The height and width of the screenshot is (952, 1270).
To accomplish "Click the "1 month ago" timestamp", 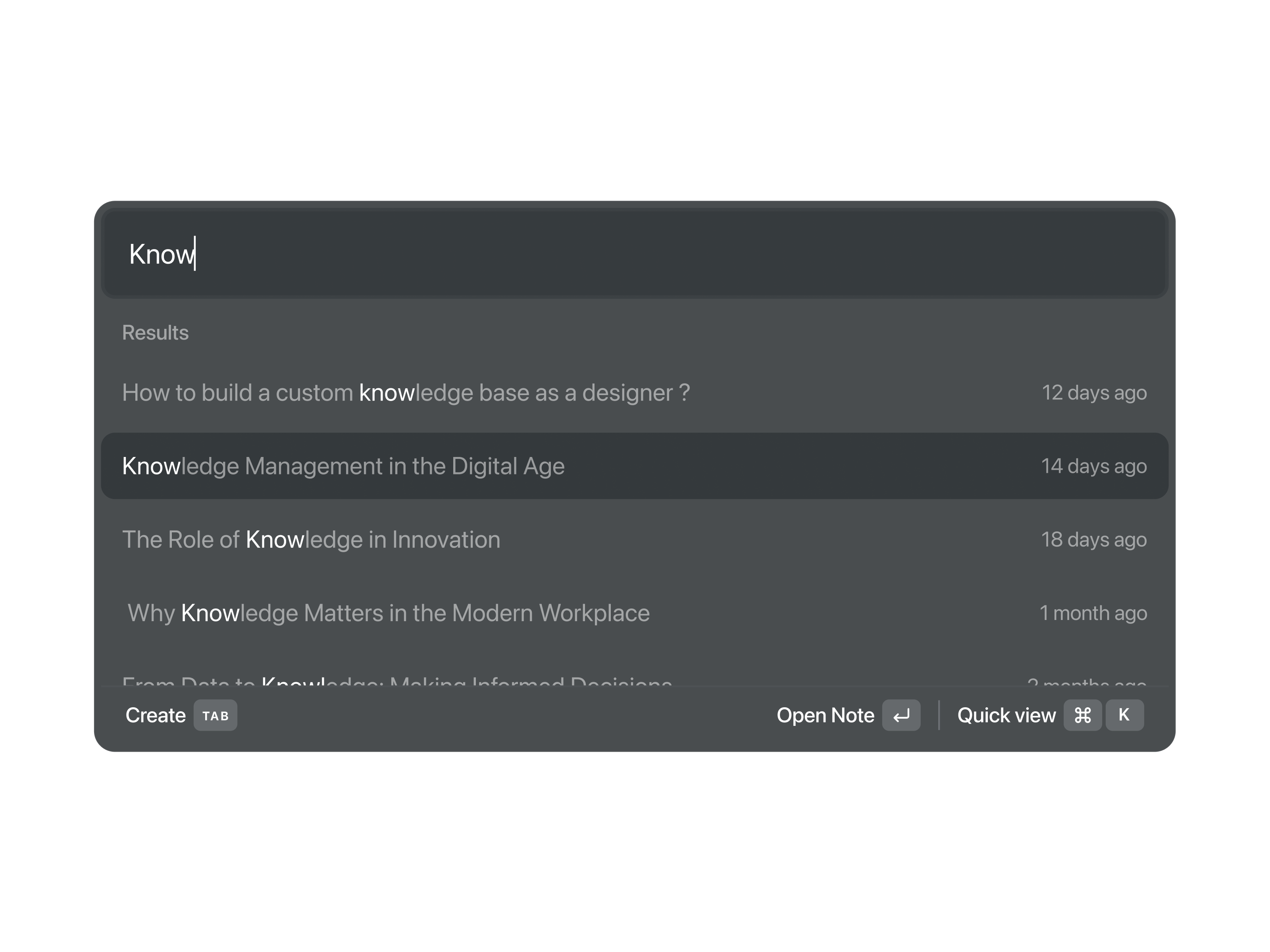I will 1093,613.
